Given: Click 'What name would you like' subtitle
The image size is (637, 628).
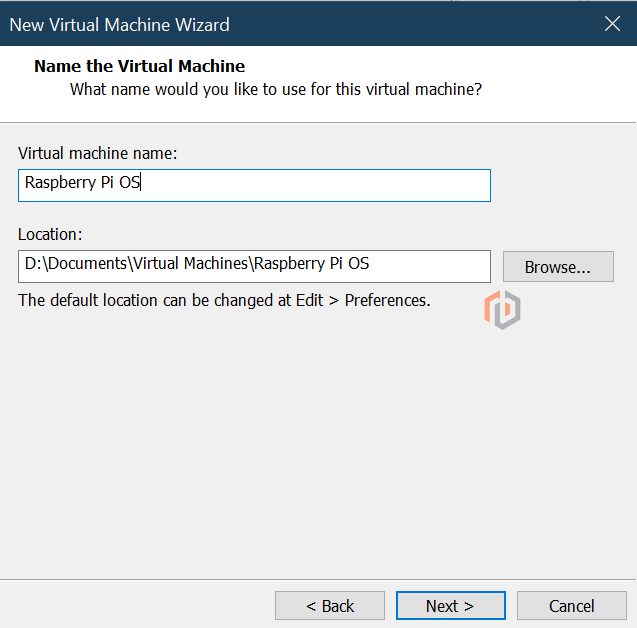Looking at the screenshot, I should (276, 89).
